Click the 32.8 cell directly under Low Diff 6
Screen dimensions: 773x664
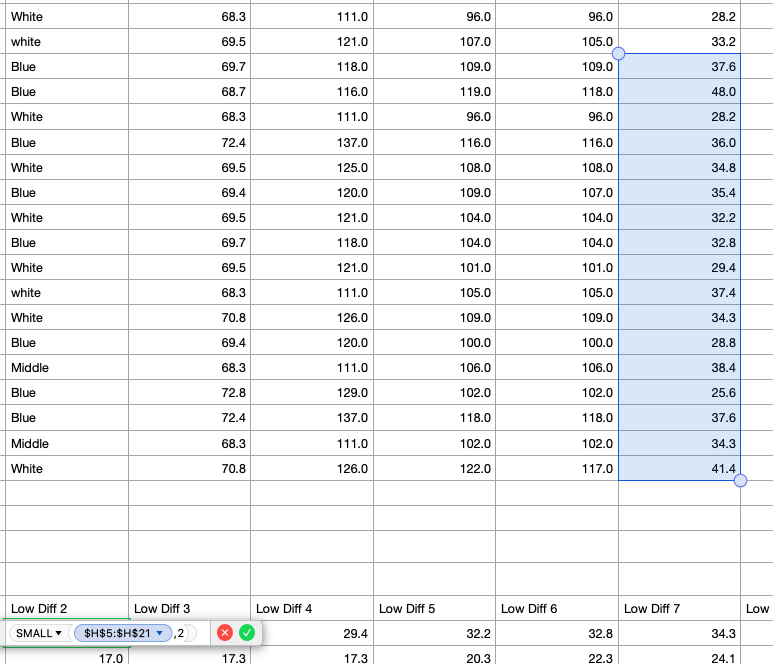tap(557, 633)
